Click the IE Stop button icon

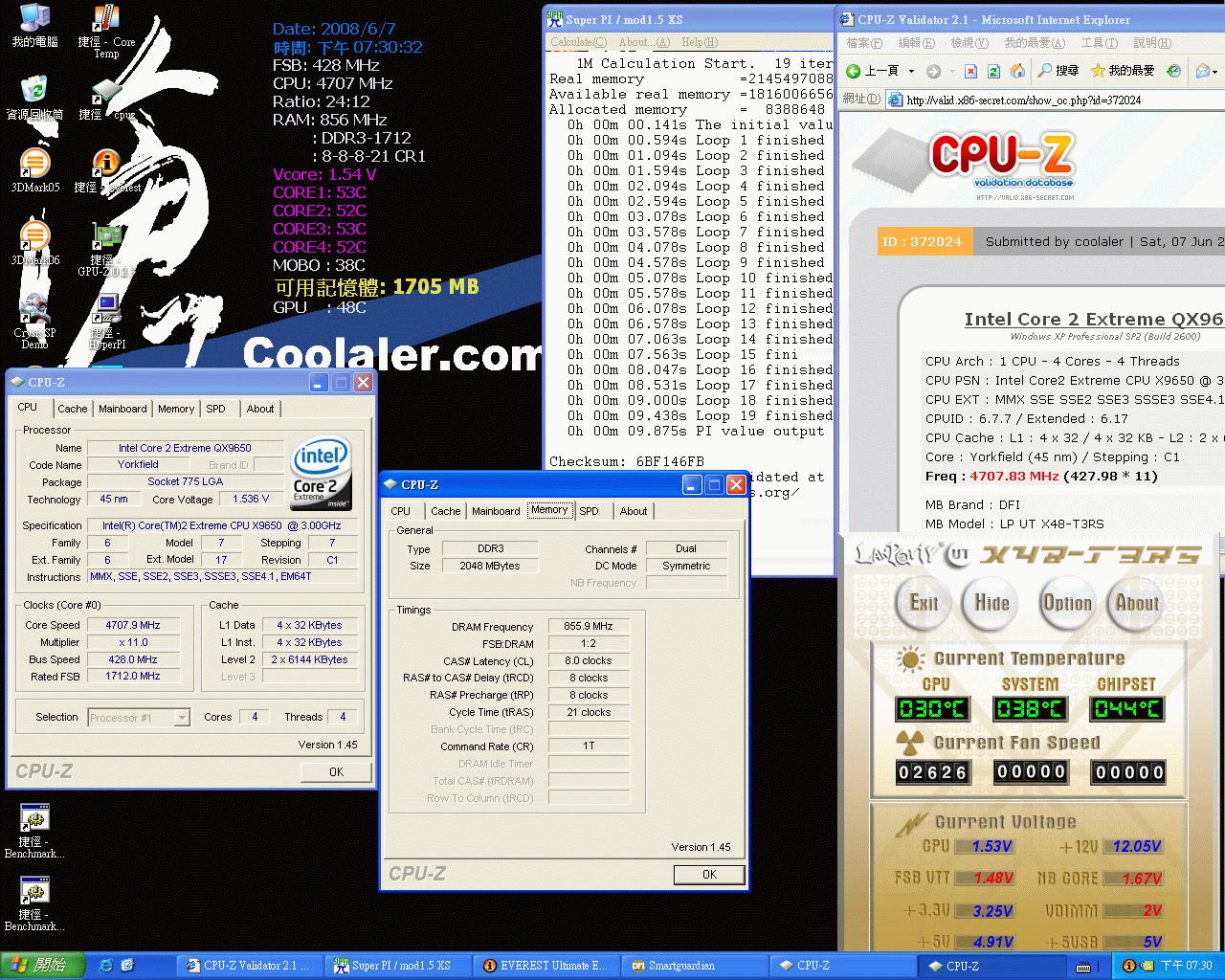970,71
